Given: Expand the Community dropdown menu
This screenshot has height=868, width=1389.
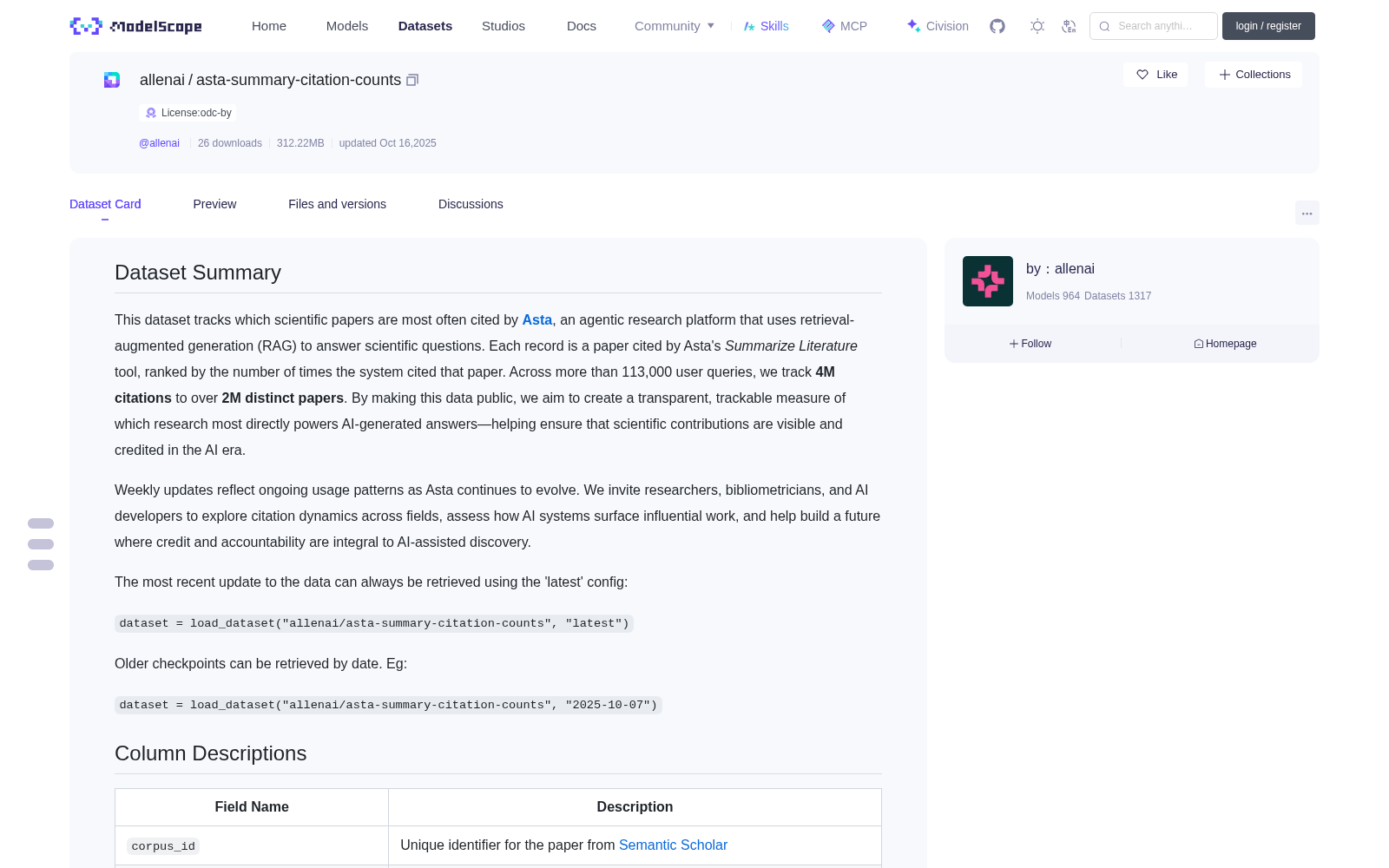Looking at the screenshot, I should click(x=675, y=26).
